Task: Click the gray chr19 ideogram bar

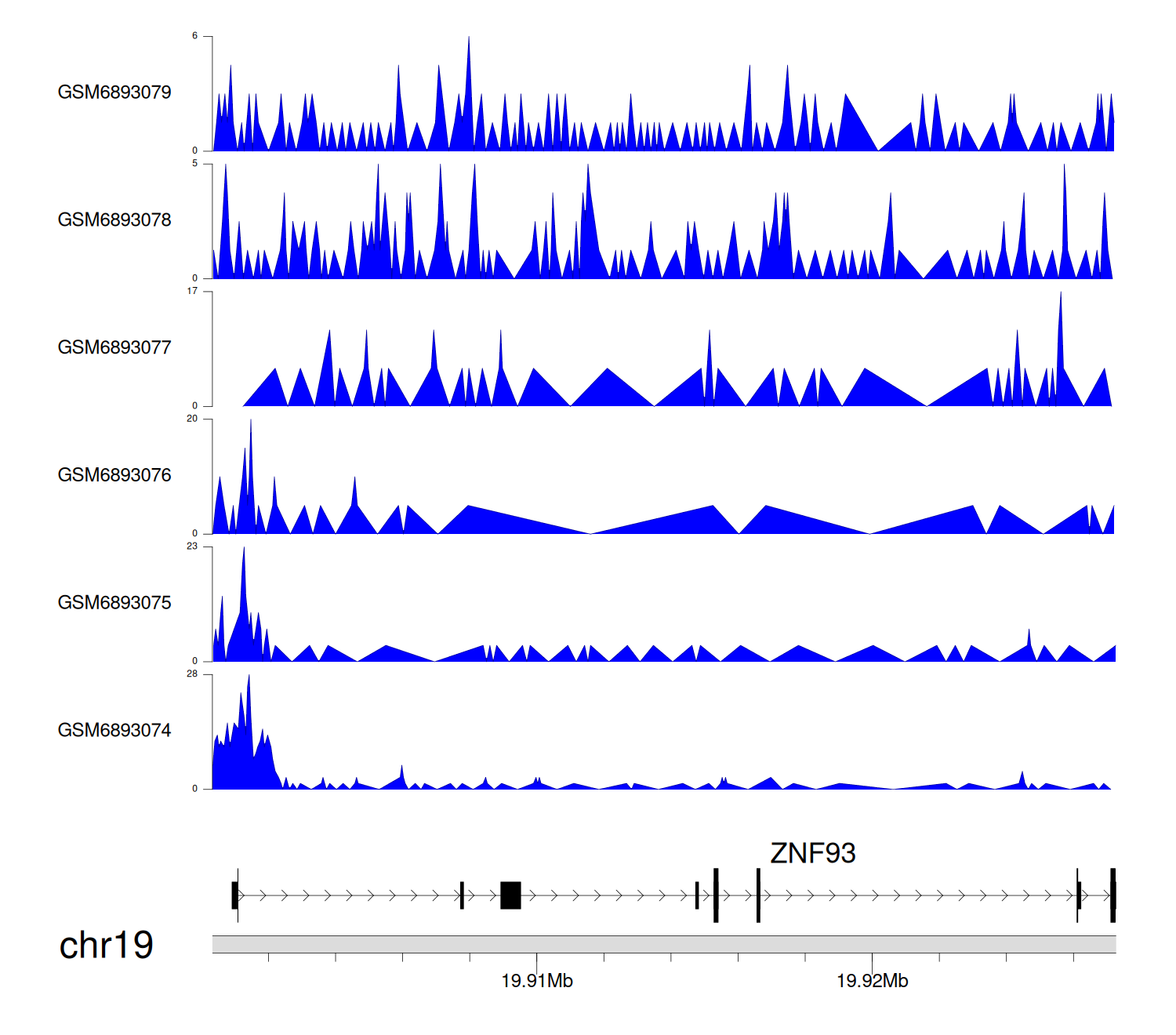Action: [663, 944]
